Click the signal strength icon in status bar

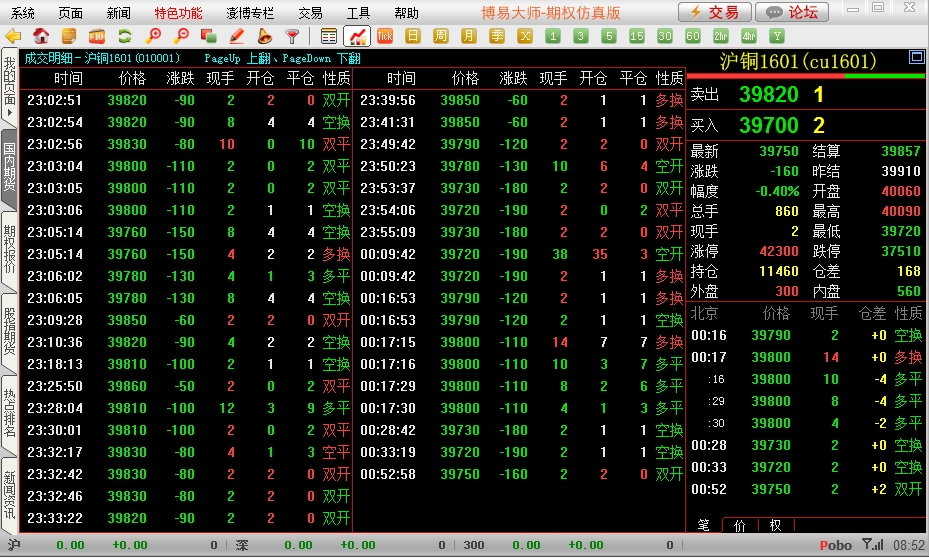[872, 544]
